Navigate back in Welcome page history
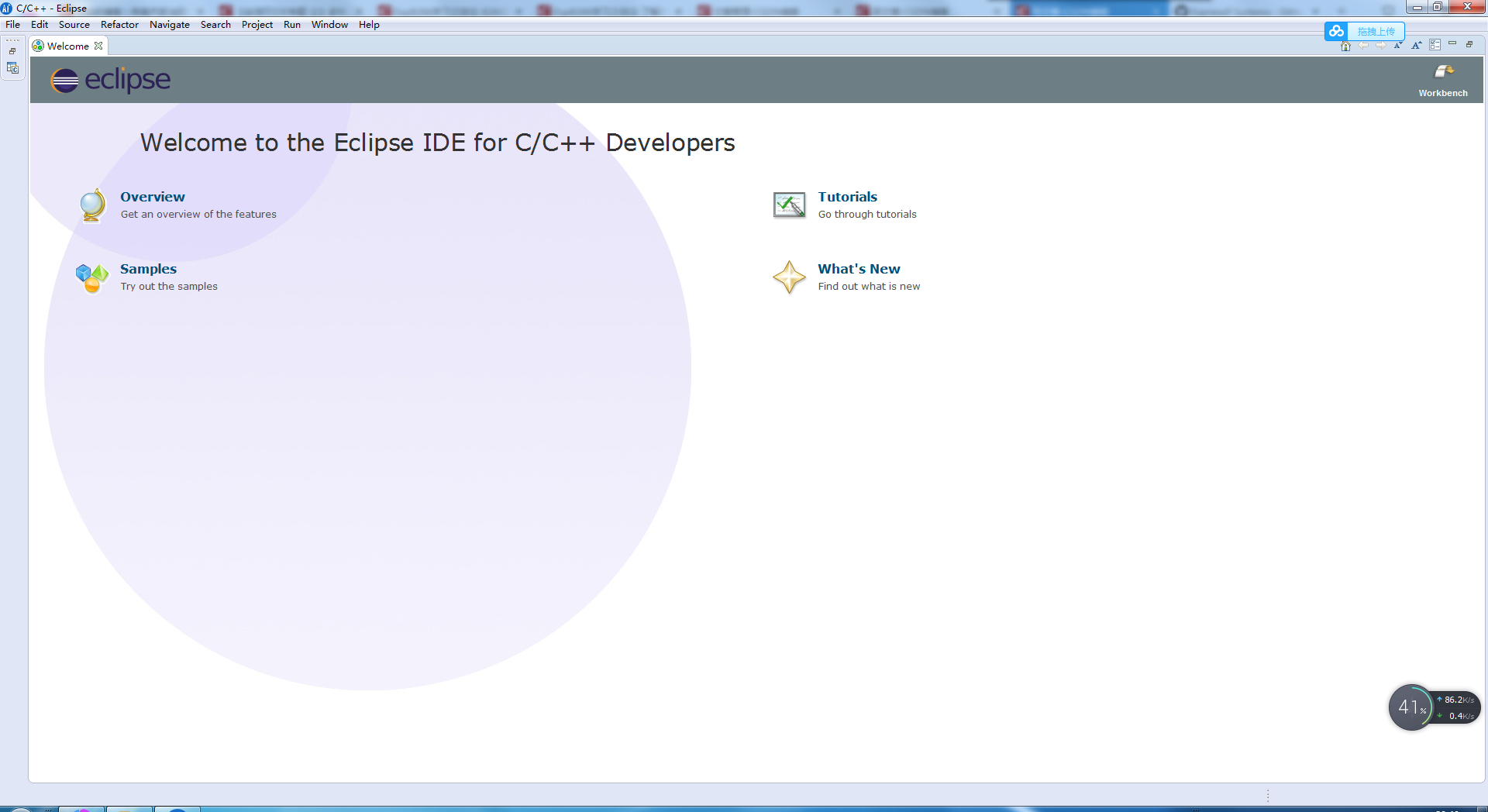The image size is (1488, 812). pyautogui.click(x=1363, y=46)
